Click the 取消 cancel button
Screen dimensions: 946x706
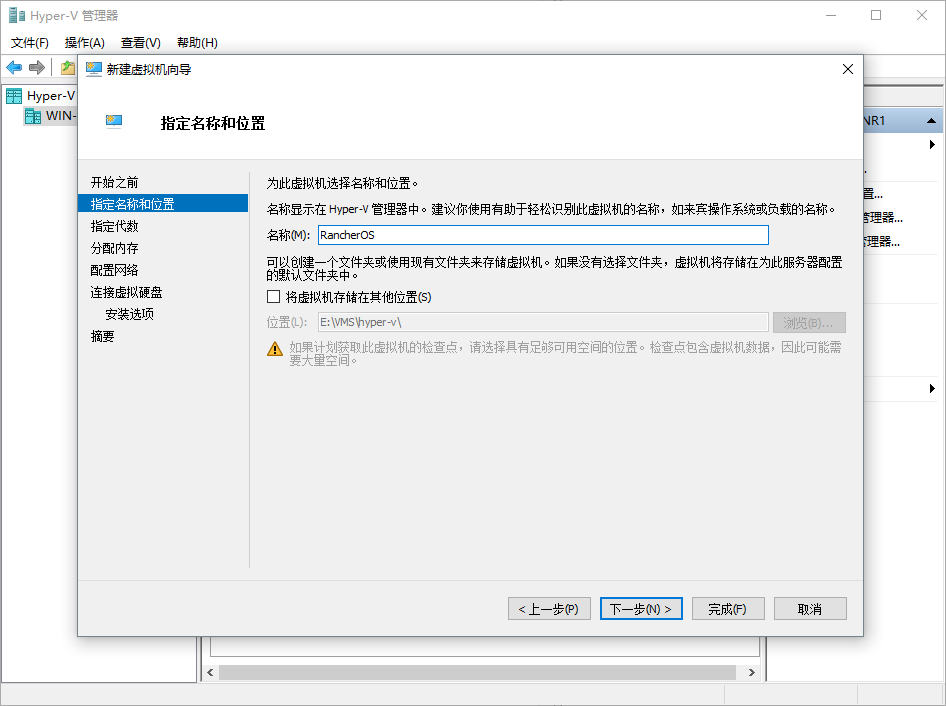[x=810, y=609]
